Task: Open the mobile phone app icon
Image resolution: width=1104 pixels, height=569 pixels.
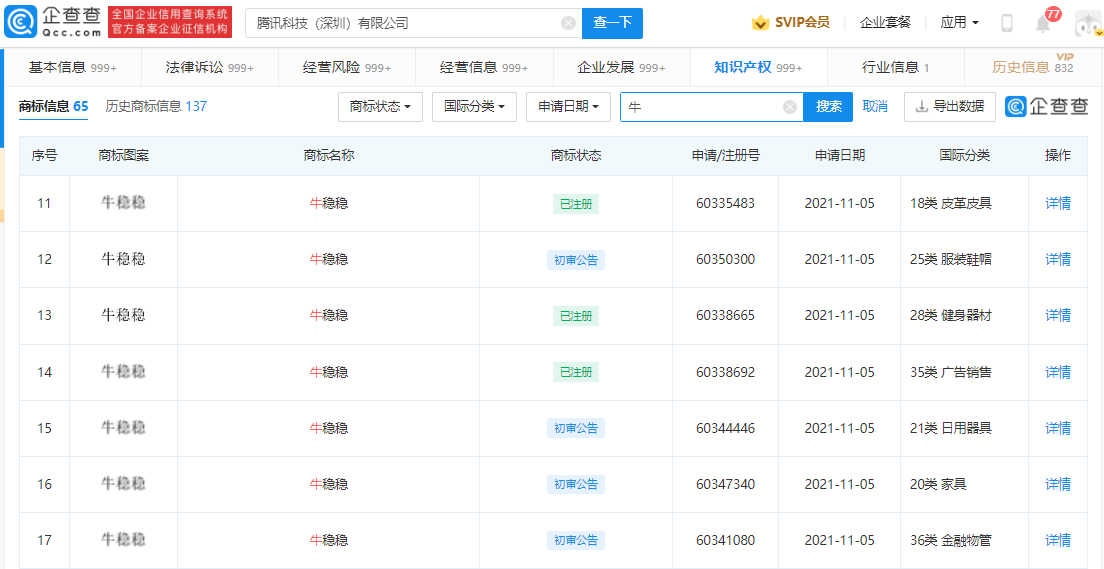Action: coord(1007,23)
